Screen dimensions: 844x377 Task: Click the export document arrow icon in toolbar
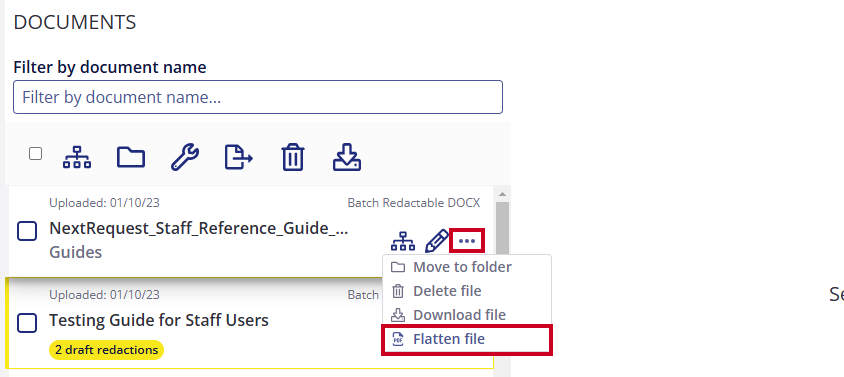pos(238,157)
